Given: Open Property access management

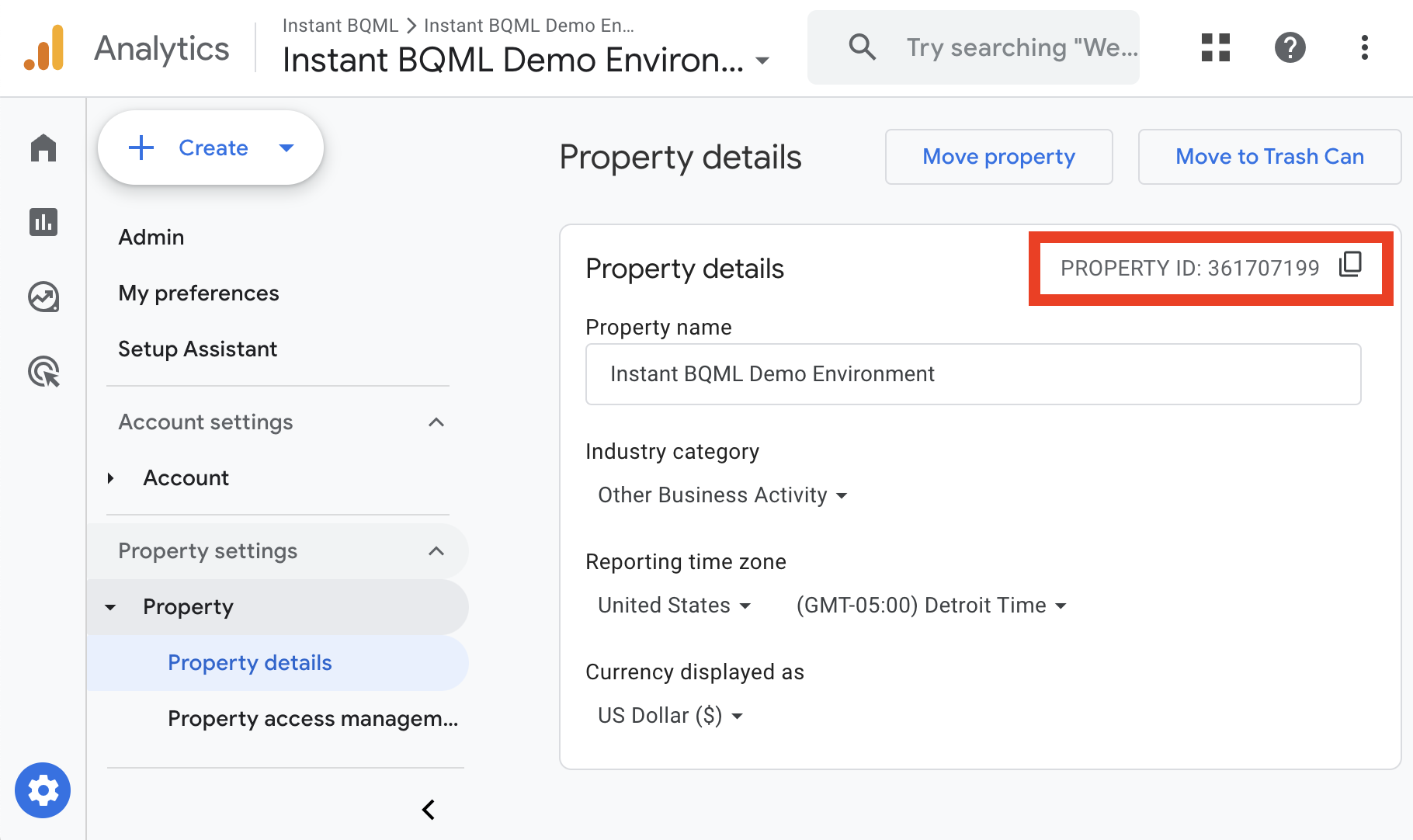Looking at the screenshot, I should 313,719.
